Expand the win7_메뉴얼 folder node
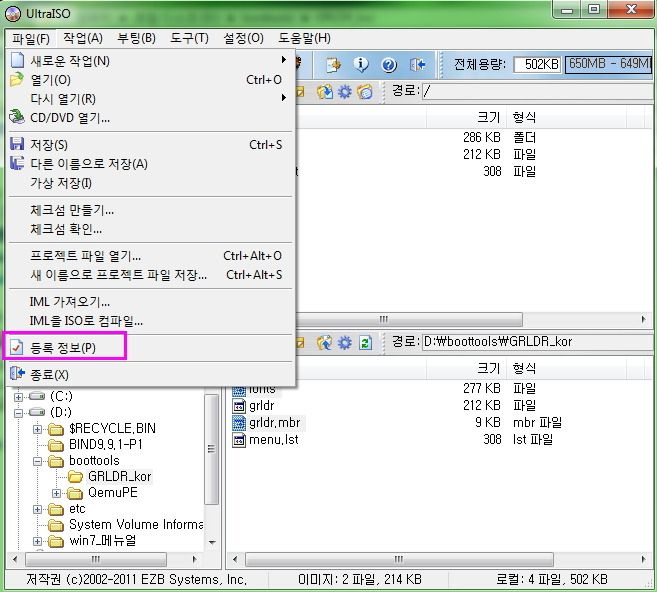The image size is (657, 592). [37, 541]
